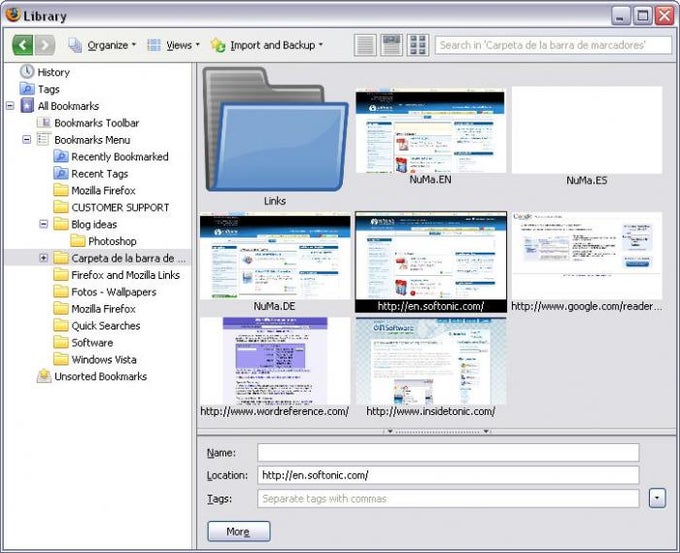Select the Windows Vista folder
Image resolution: width=680 pixels, height=553 pixels.
click(104, 360)
